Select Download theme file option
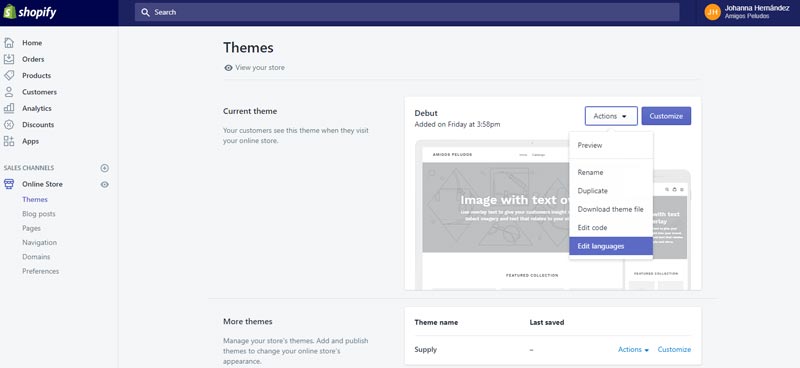The height and width of the screenshot is (368, 800). (x=611, y=209)
